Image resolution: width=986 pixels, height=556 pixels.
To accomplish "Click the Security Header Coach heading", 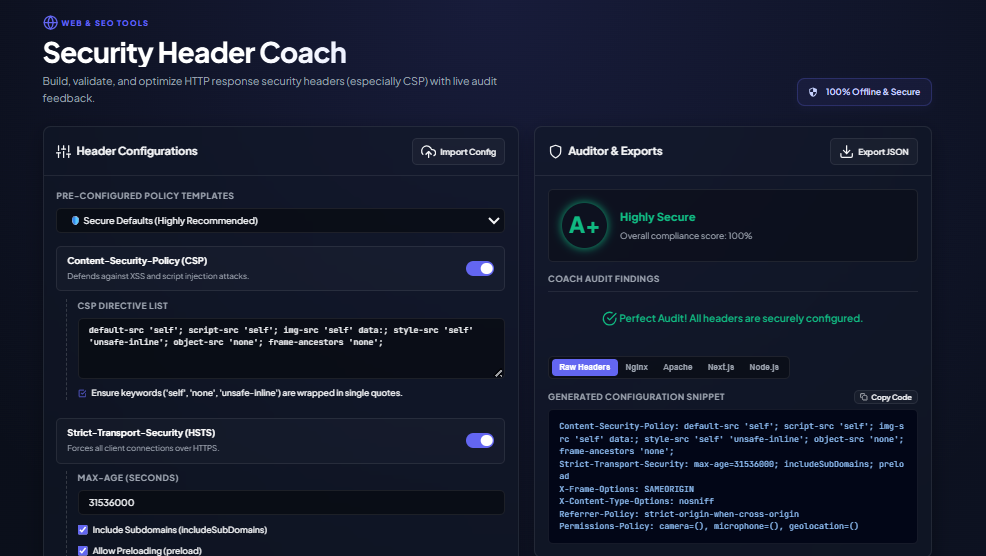I will [x=194, y=52].
